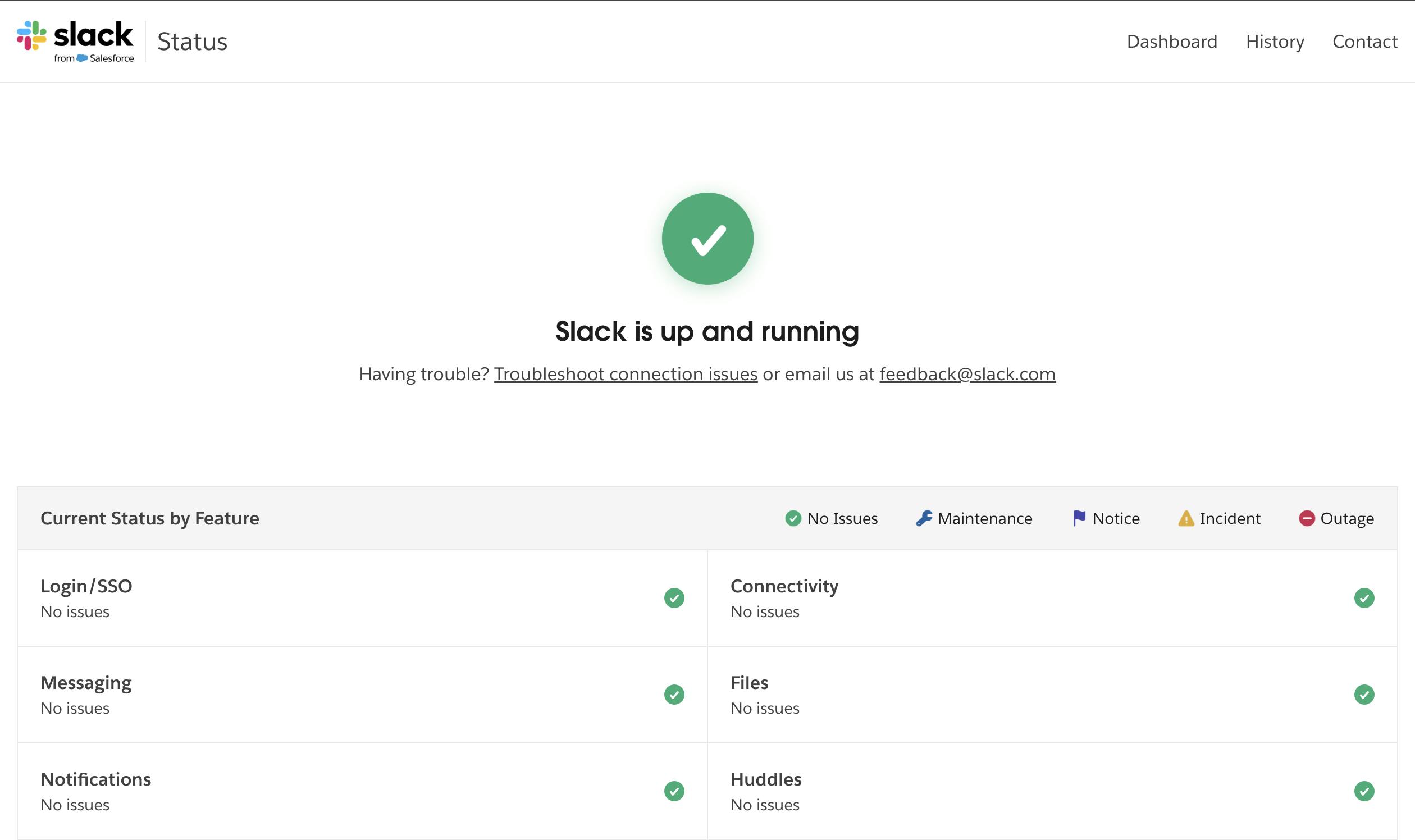Viewport: 1415px width, 840px height.
Task: Click the Login/SSO green status check icon
Action: coord(674,599)
